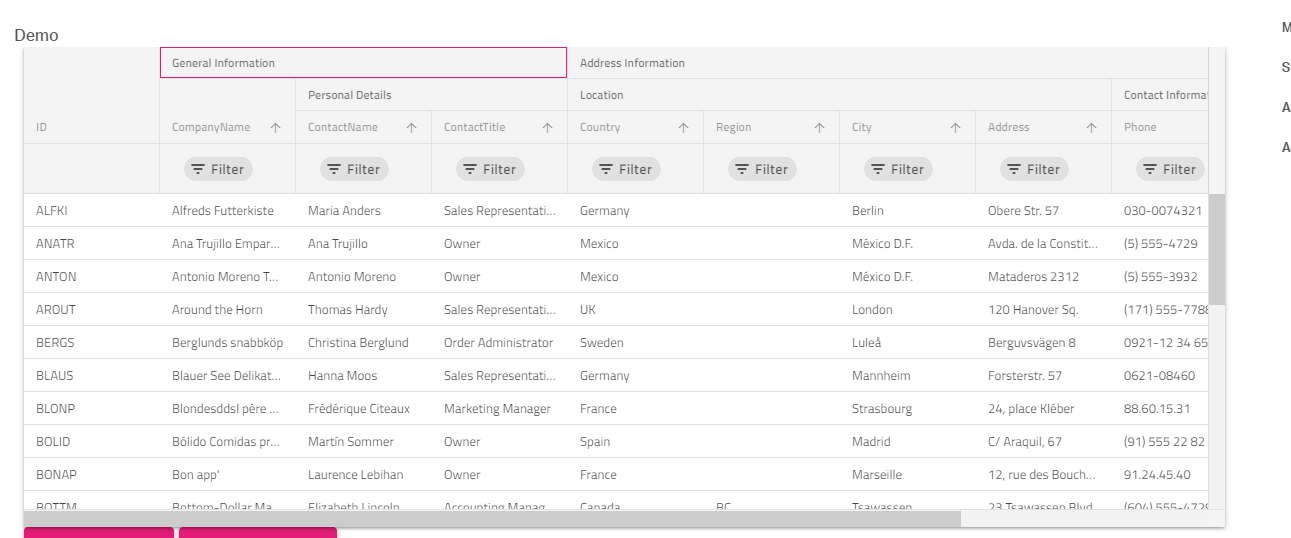The height and width of the screenshot is (538, 1291).
Task: Open Filter chip under ContactTitle
Action: click(x=490, y=169)
